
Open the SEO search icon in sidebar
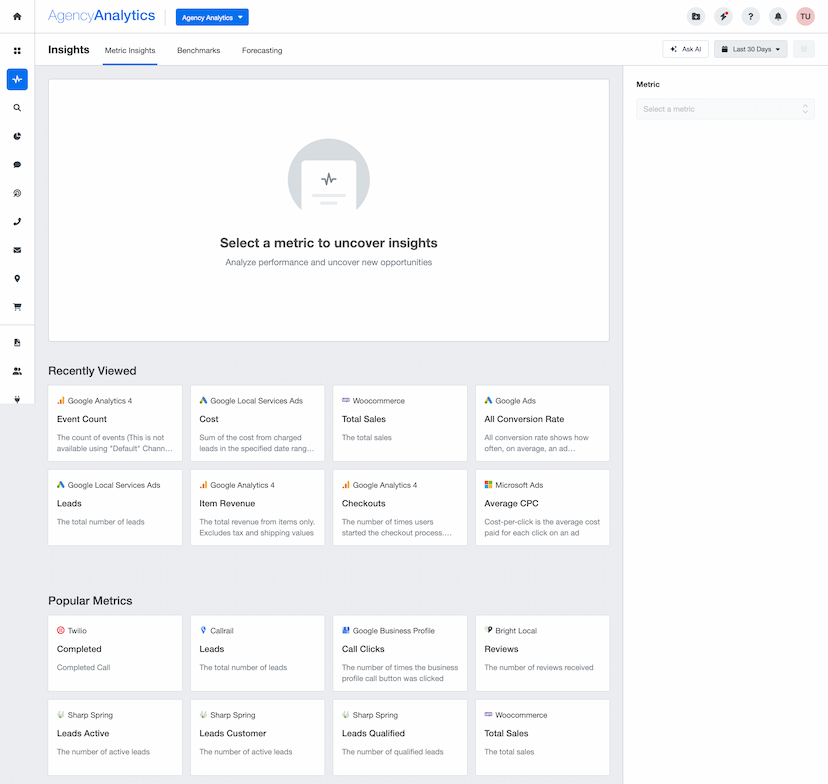(17, 108)
